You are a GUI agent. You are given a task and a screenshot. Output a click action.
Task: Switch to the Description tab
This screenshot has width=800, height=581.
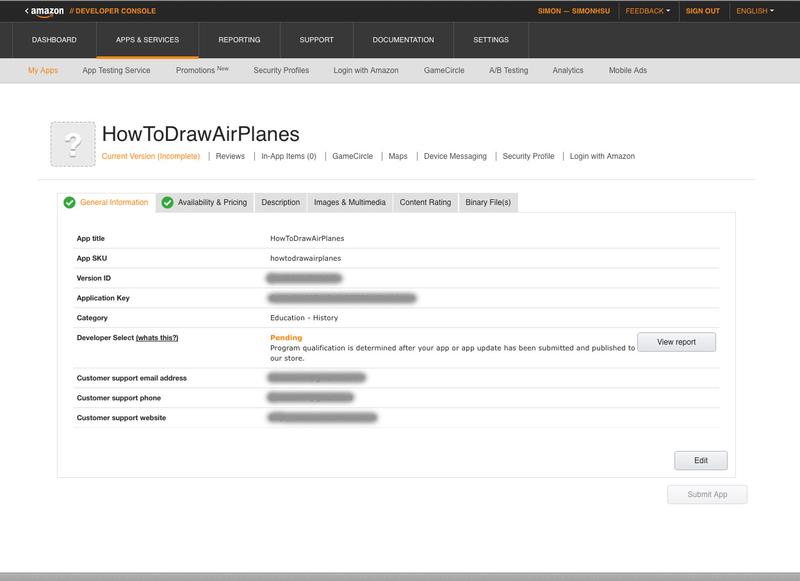(281, 203)
